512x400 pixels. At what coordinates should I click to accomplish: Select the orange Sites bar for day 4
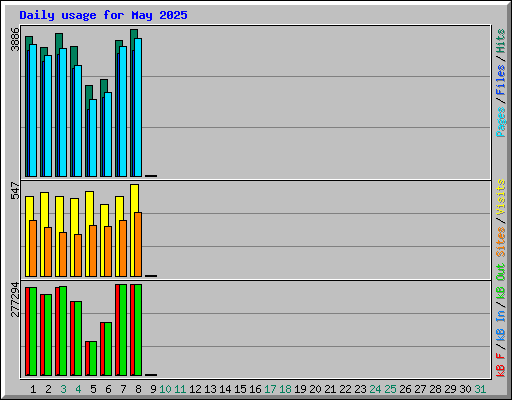coord(78,255)
